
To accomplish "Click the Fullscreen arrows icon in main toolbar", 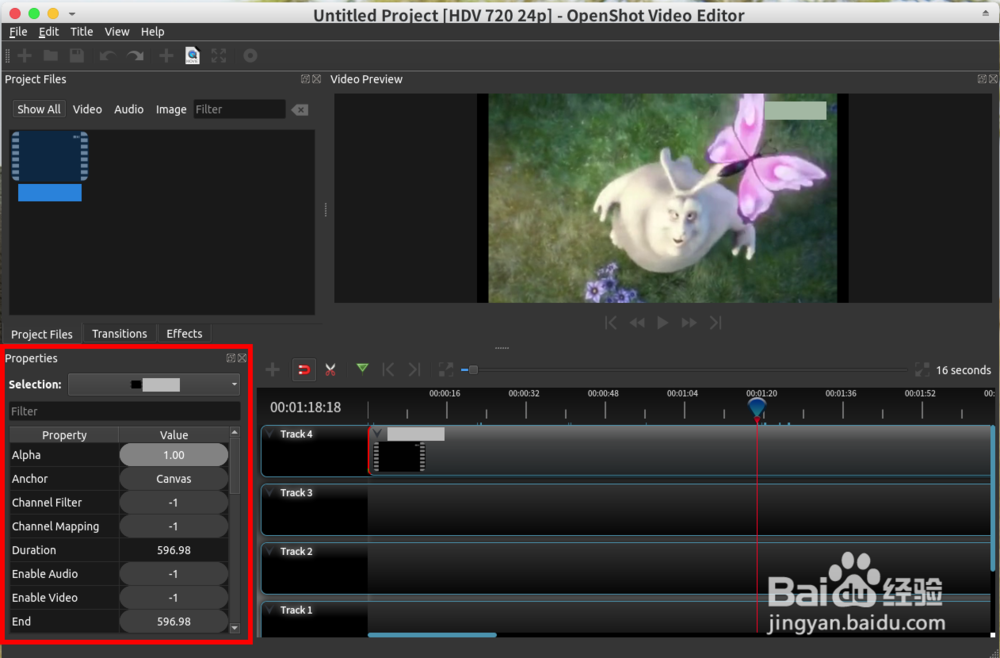I will (x=219, y=55).
